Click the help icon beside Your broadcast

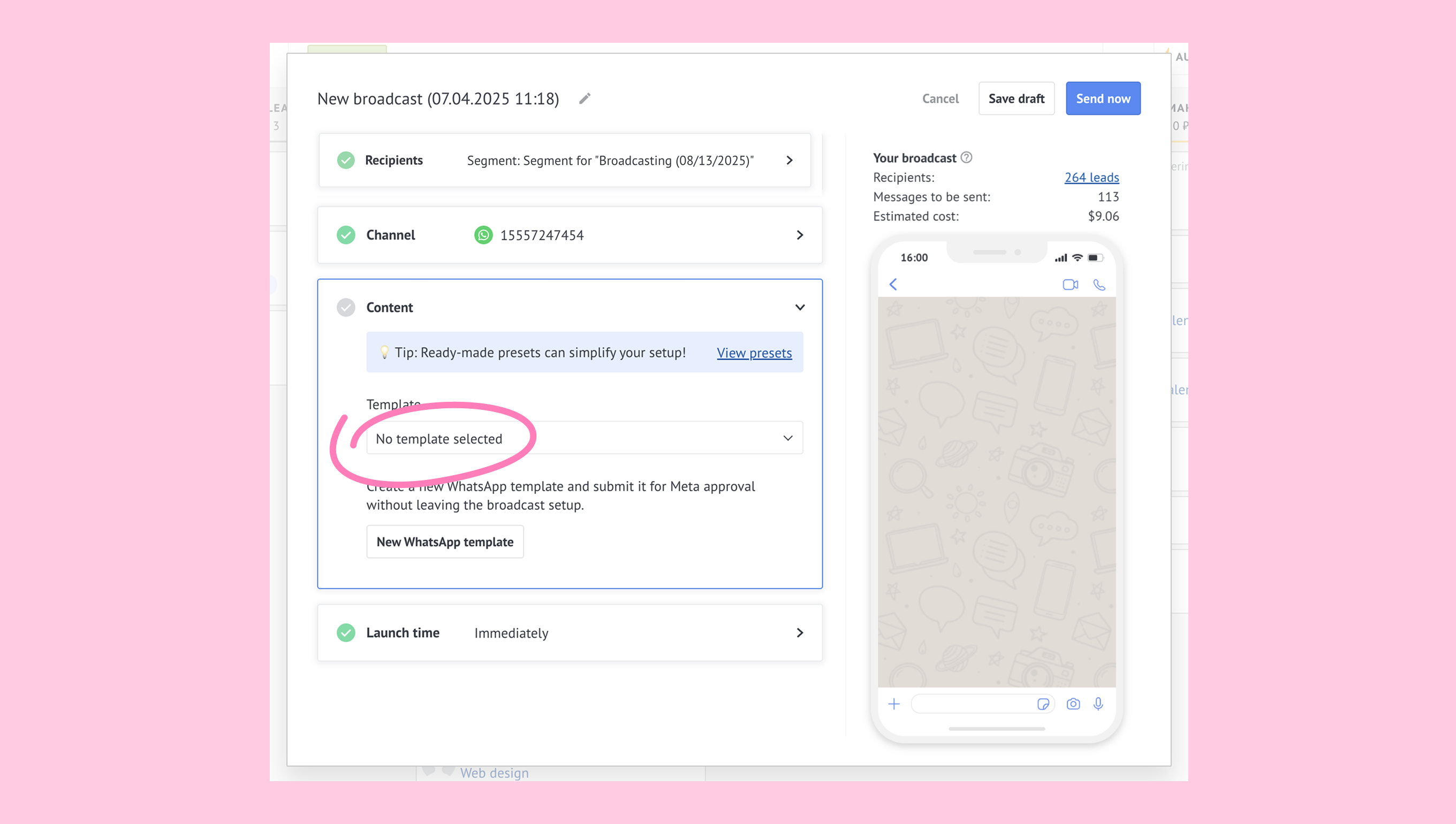click(x=966, y=157)
